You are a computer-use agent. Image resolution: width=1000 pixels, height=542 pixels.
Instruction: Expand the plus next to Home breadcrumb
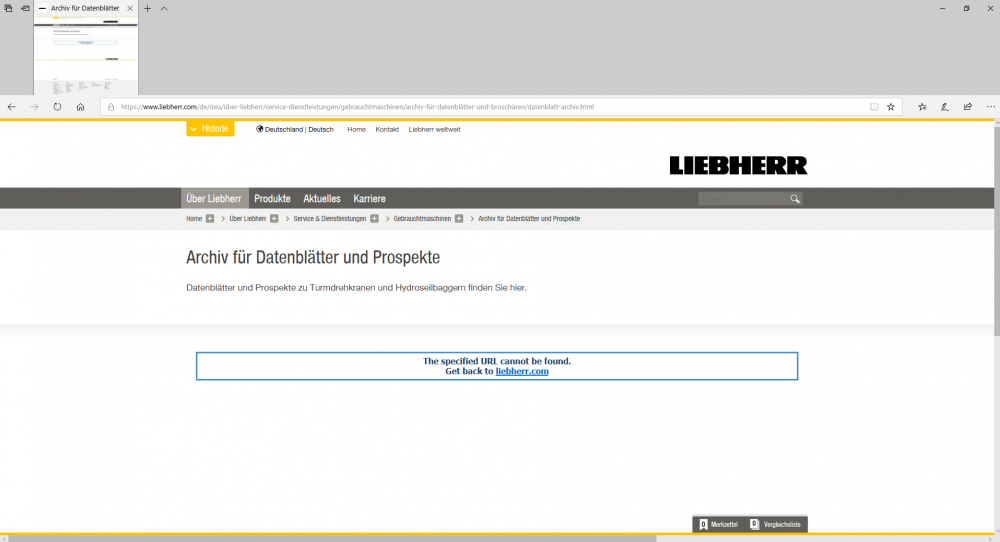[210, 219]
